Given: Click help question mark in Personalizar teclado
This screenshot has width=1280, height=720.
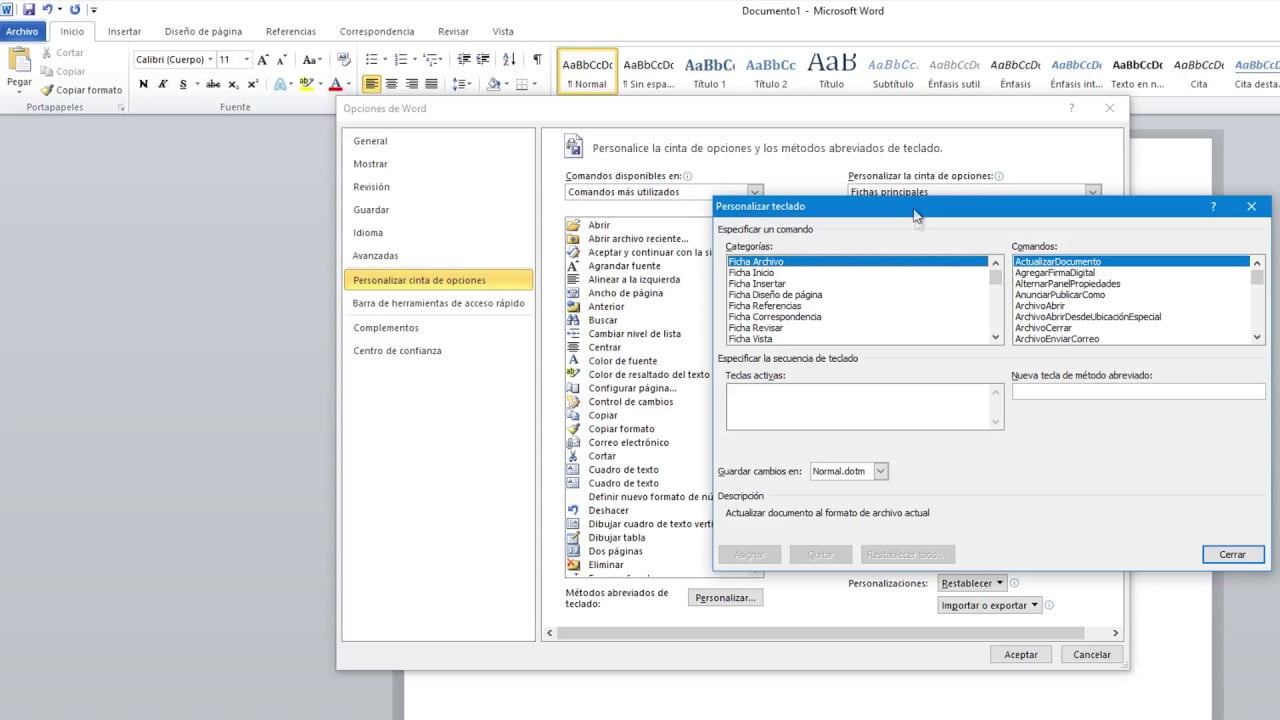Looking at the screenshot, I should coord(1213,207).
